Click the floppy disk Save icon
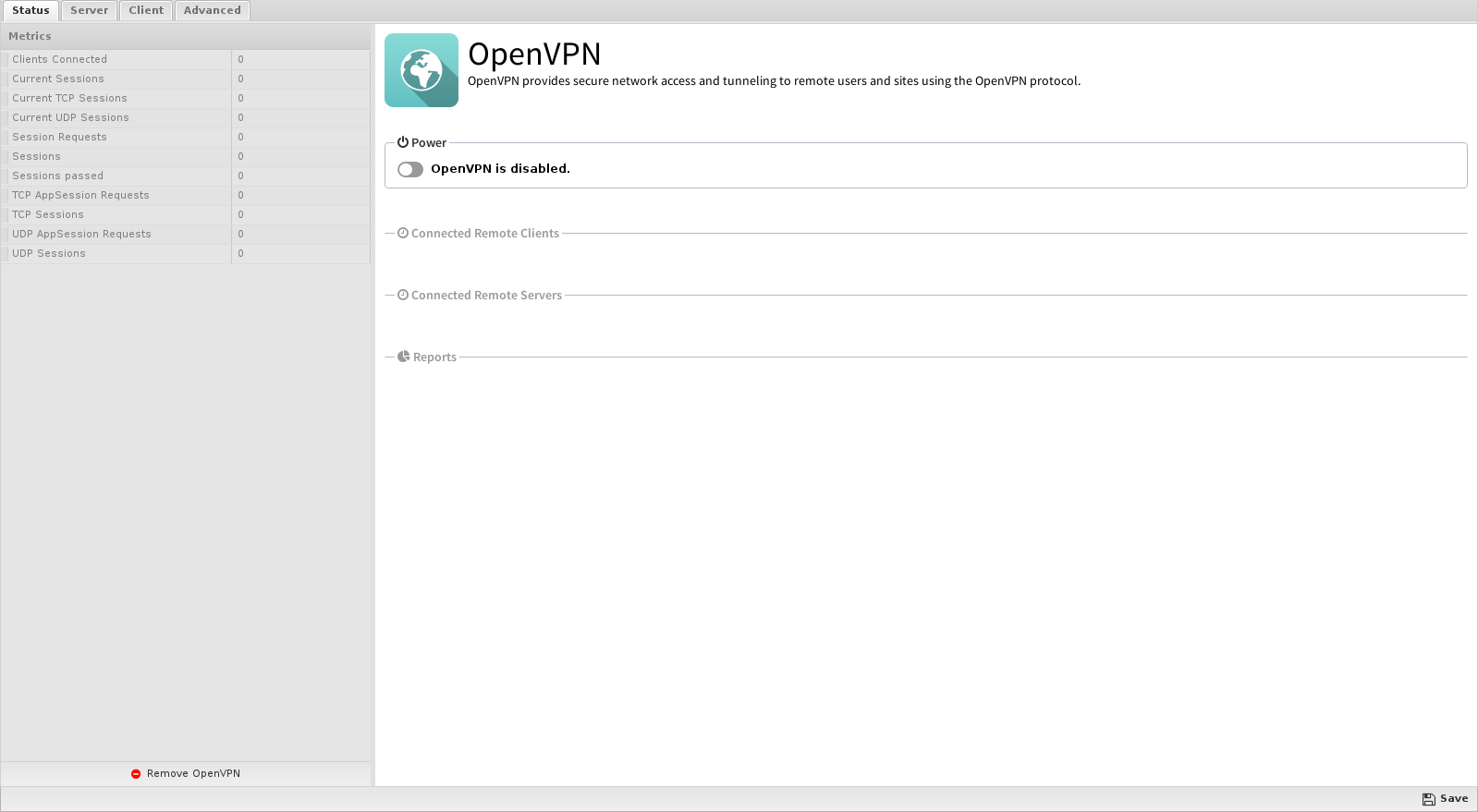Image resolution: width=1478 pixels, height=812 pixels. point(1429,799)
